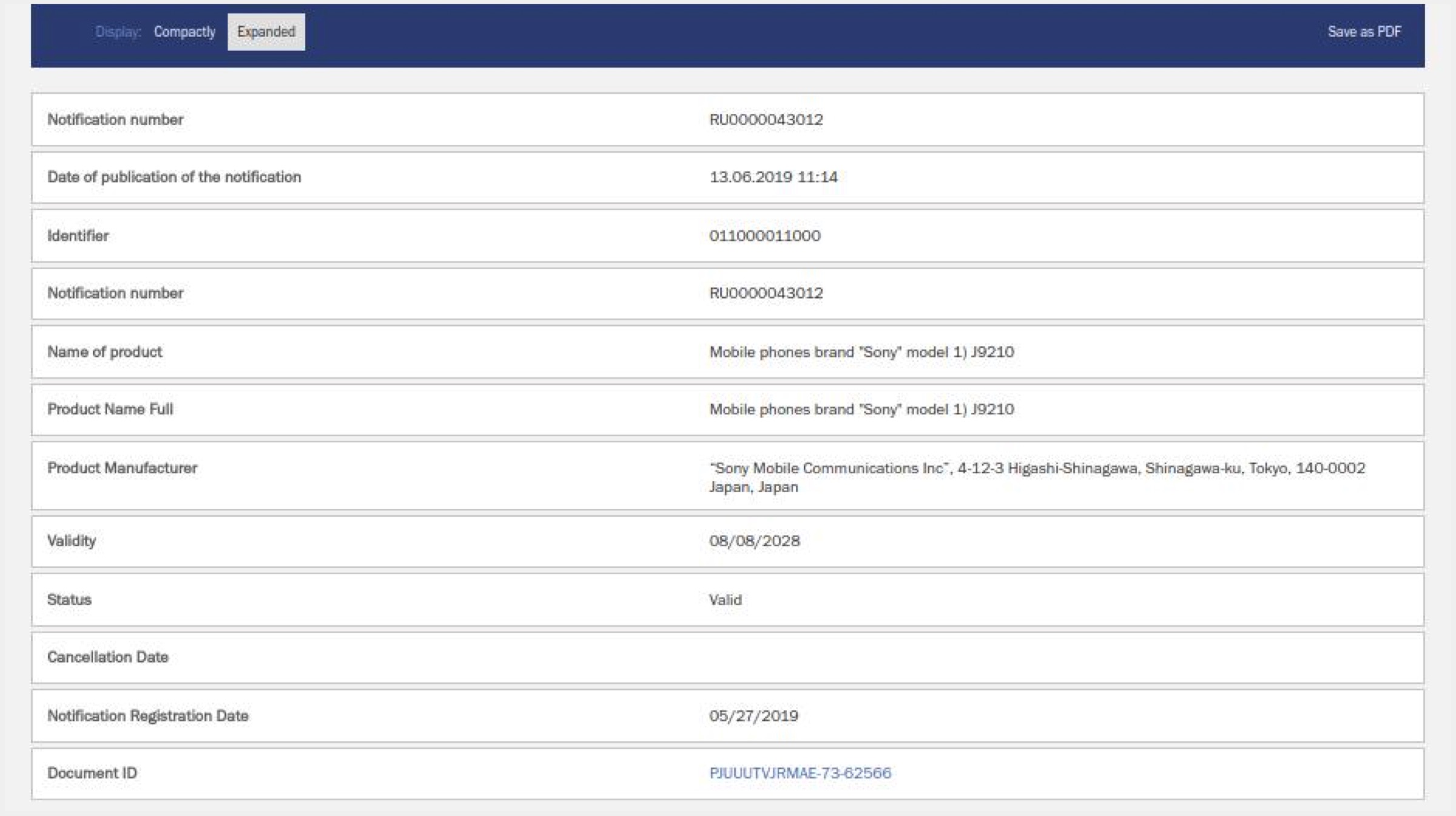The width and height of the screenshot is (1456, 816).
Task: Switch display to Compactly view
Action: point(184,32)
